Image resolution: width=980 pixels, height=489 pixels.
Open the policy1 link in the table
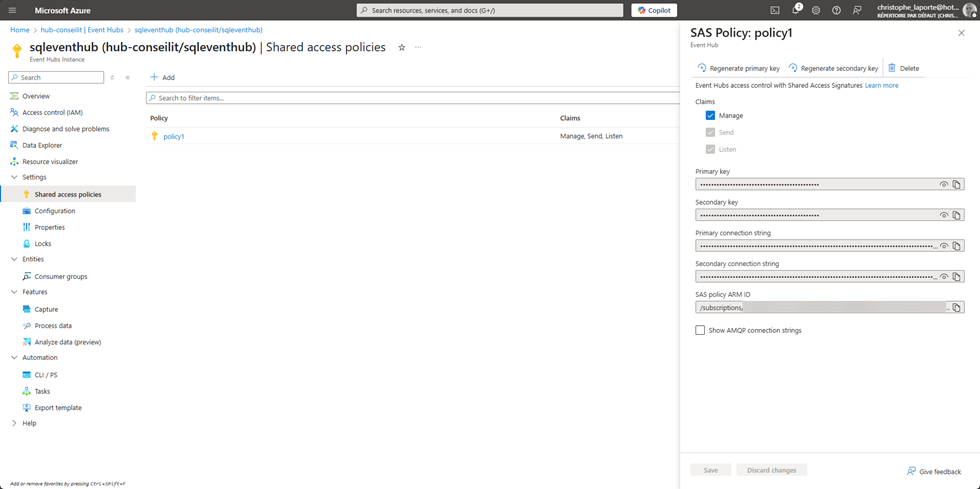click(174, 136)
